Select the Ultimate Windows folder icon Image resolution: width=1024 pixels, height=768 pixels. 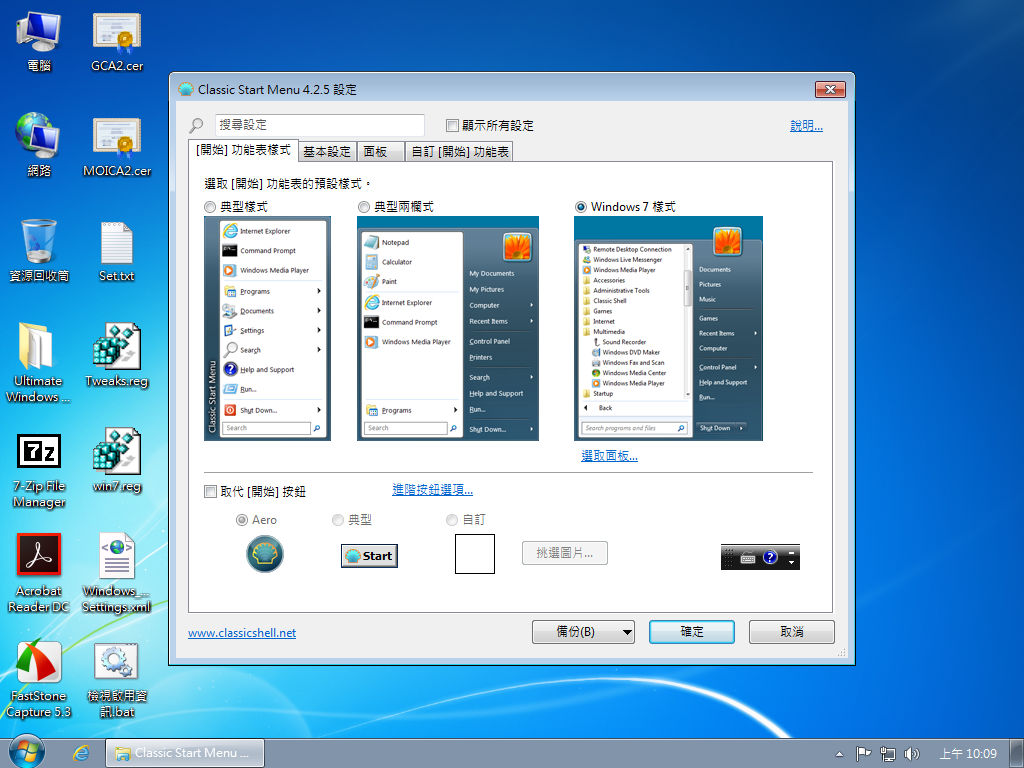39,362
